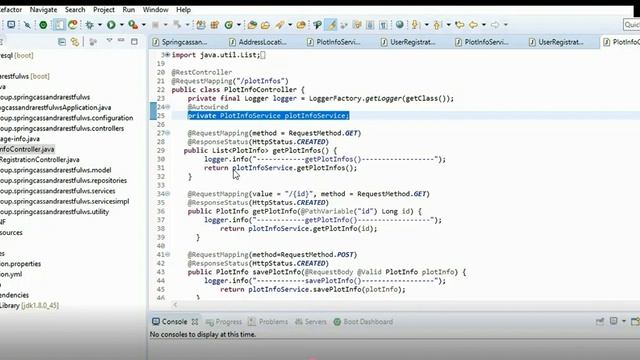Image resolution: width=640 pixels, height=360 pixels.
Task: Switch to the Servers tab
Action: (x=311, y=322)
